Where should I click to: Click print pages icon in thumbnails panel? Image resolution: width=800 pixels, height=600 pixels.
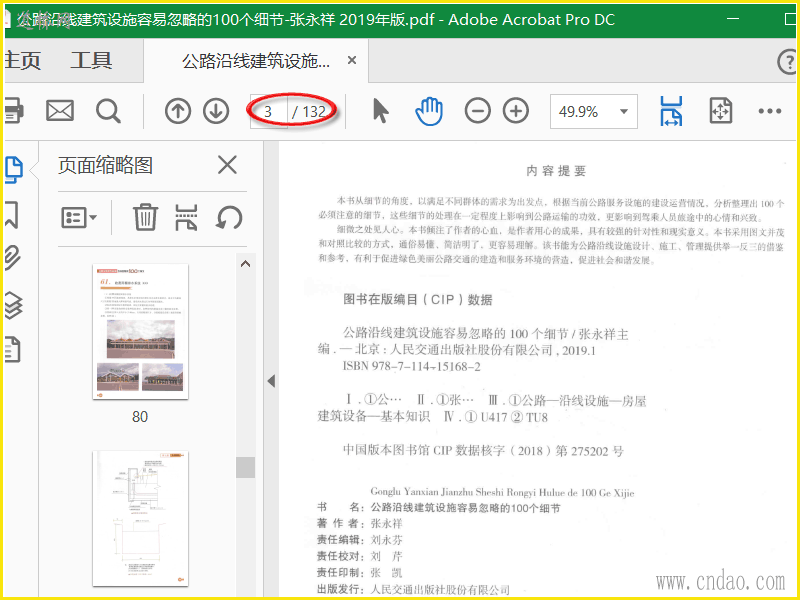tap(186, 217)
